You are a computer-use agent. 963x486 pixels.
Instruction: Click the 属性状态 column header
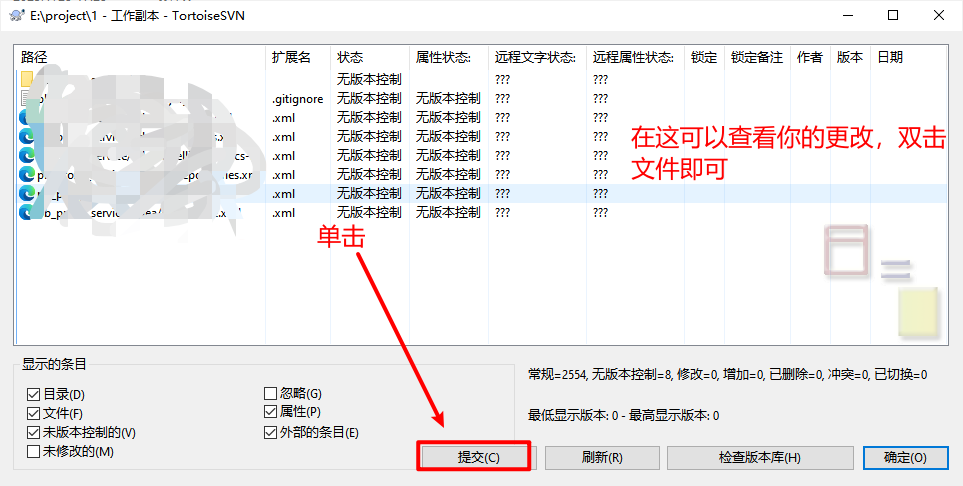tap(449, 57)
